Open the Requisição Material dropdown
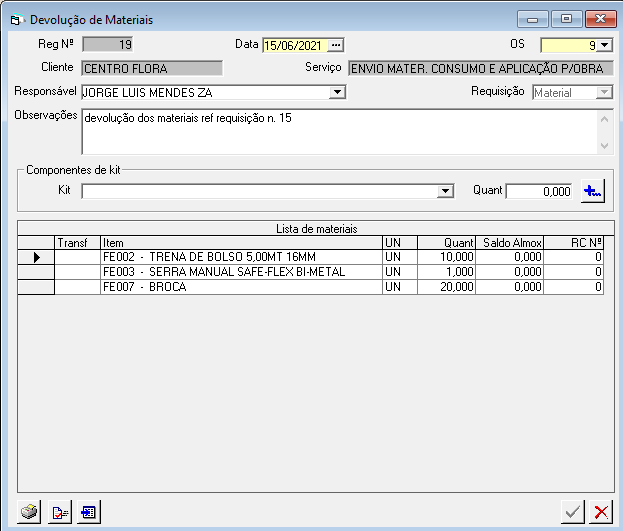Viewport: 623px width, 531px height. (x=603, y=92)
